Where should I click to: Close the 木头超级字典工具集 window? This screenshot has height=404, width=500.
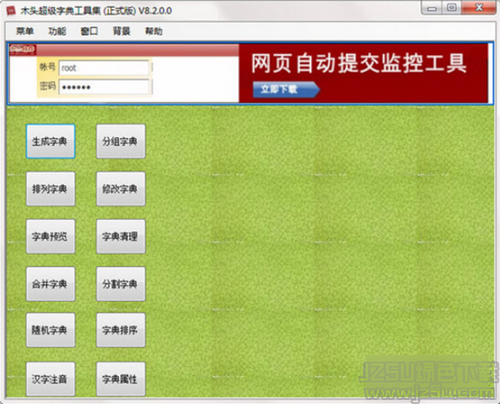click(x=479, y=8)
